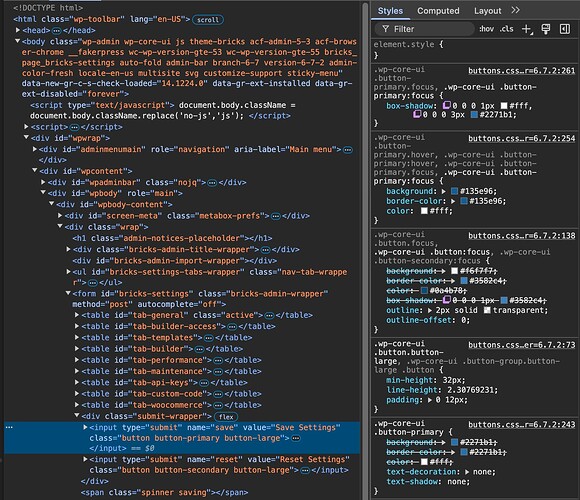Expand background shorthand under primary:focus rule
This screenshot has height=500, width=580.
click(444, 191)
